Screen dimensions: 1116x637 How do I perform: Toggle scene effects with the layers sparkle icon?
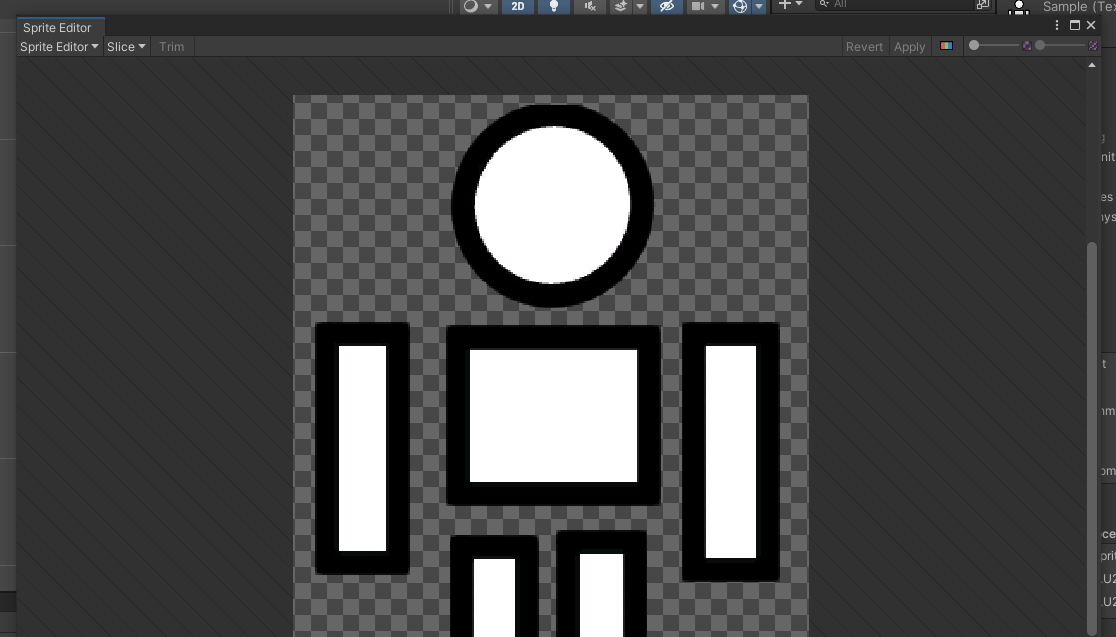click(621, 6)
